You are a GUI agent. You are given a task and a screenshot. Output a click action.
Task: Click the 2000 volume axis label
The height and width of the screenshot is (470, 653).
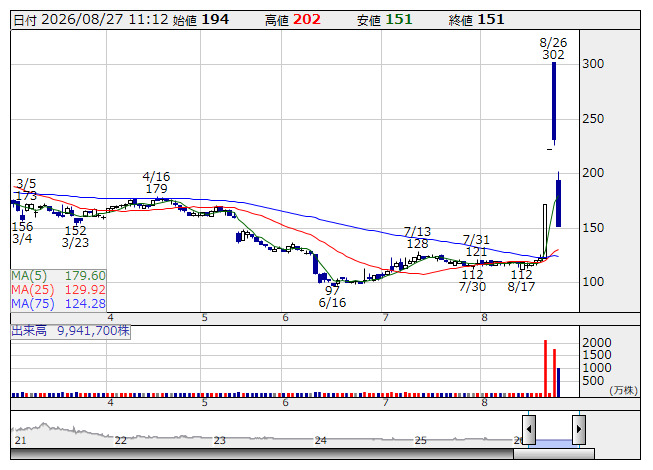pyautogui.click(x=597, y=343)
